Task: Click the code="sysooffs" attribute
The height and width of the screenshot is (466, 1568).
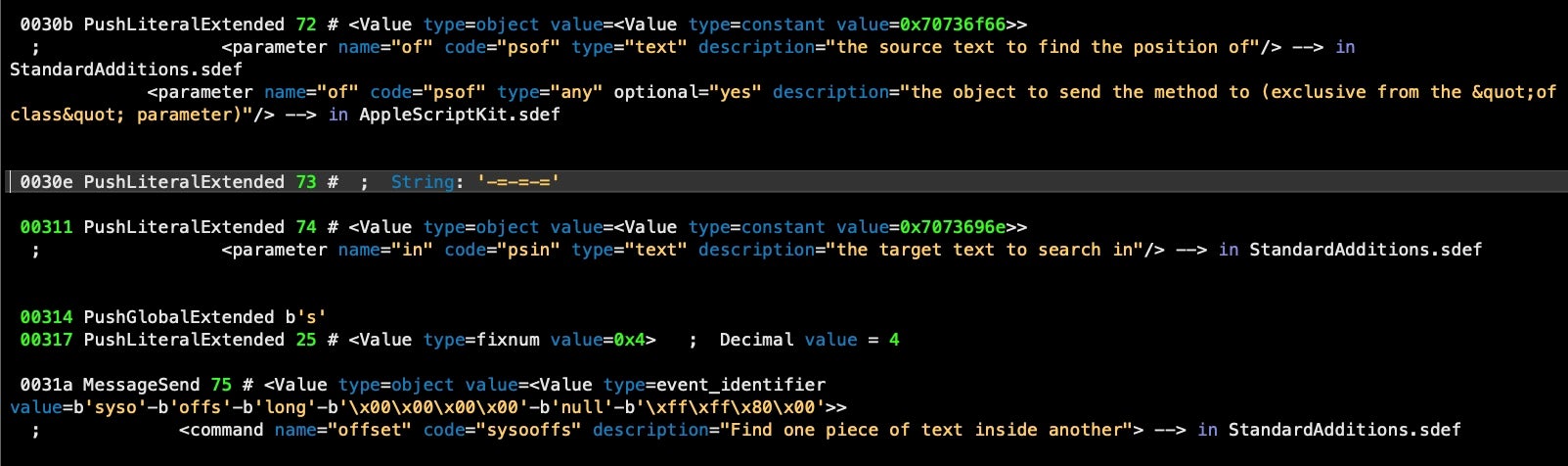Action: point(503,430)
